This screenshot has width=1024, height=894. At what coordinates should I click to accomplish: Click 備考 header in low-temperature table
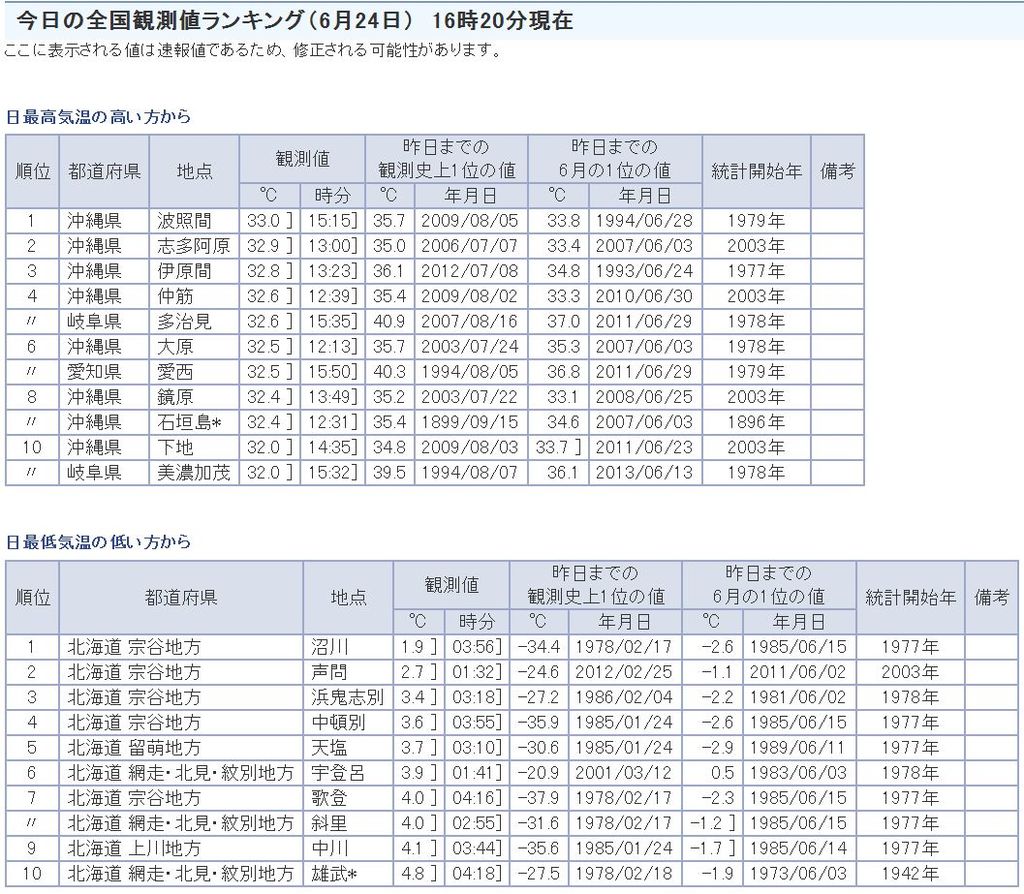point(993,597)
